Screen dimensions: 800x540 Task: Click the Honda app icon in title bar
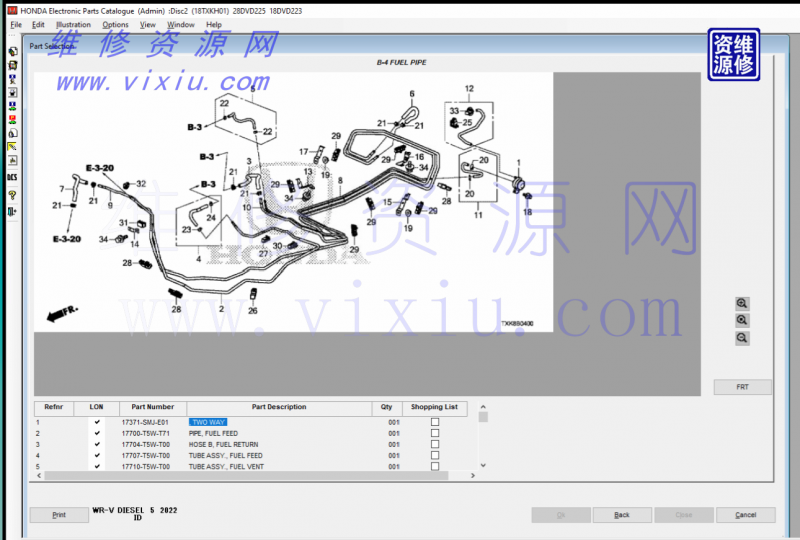[12, 10]
